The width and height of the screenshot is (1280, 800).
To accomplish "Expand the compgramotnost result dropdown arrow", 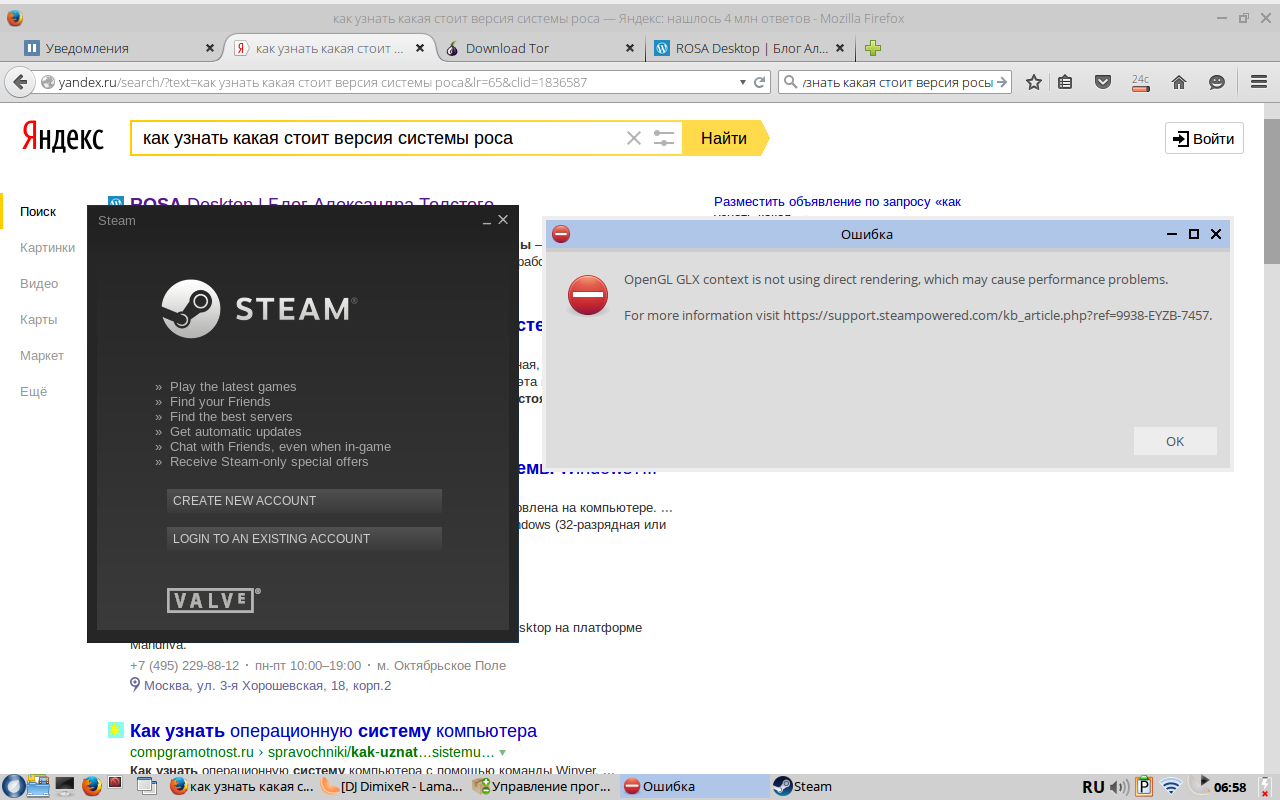I will pos(502,752).
